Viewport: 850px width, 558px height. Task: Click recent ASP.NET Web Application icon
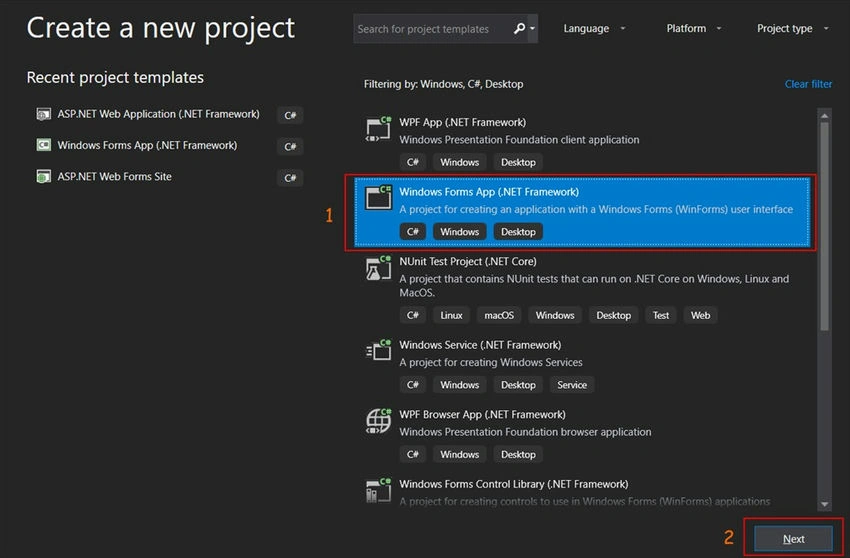pos(43,114)
